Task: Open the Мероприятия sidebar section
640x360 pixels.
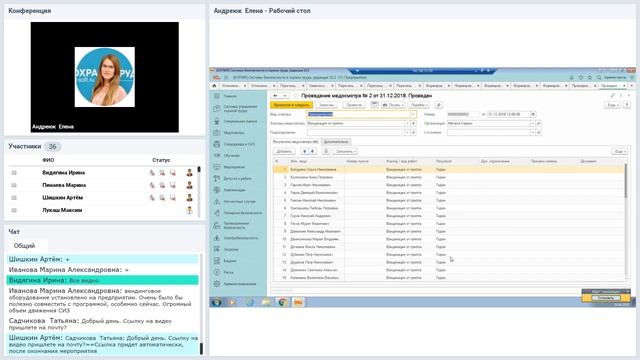Action: click(234, 167)
